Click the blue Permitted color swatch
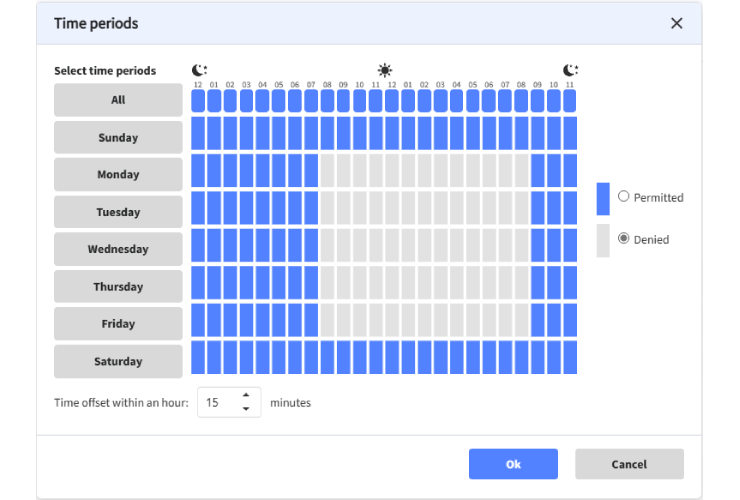 [603, 198]
